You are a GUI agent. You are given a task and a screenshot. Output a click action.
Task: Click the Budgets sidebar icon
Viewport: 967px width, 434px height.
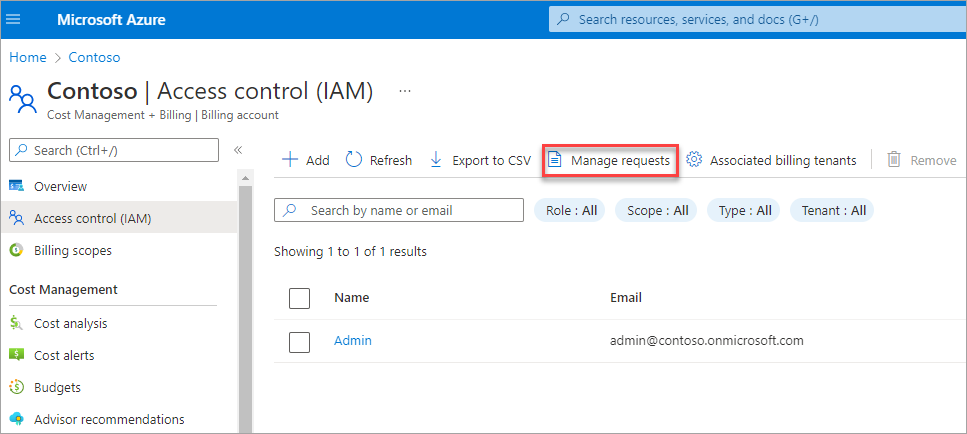click(16, 387)
